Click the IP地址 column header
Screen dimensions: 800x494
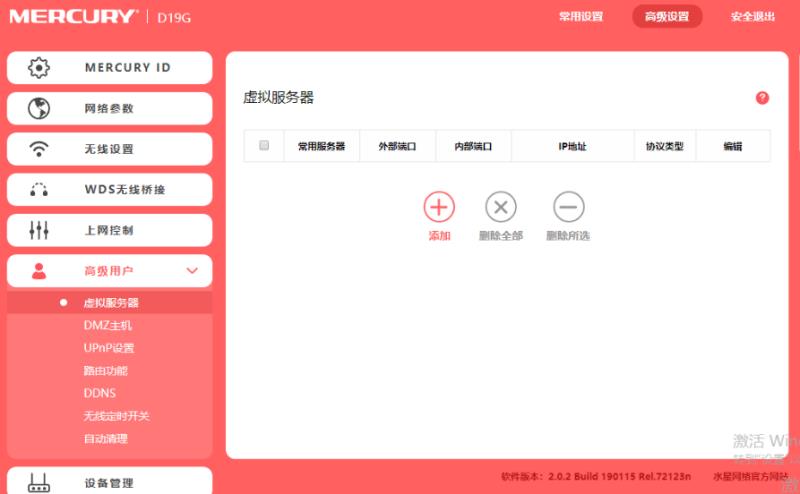point(572,146)
